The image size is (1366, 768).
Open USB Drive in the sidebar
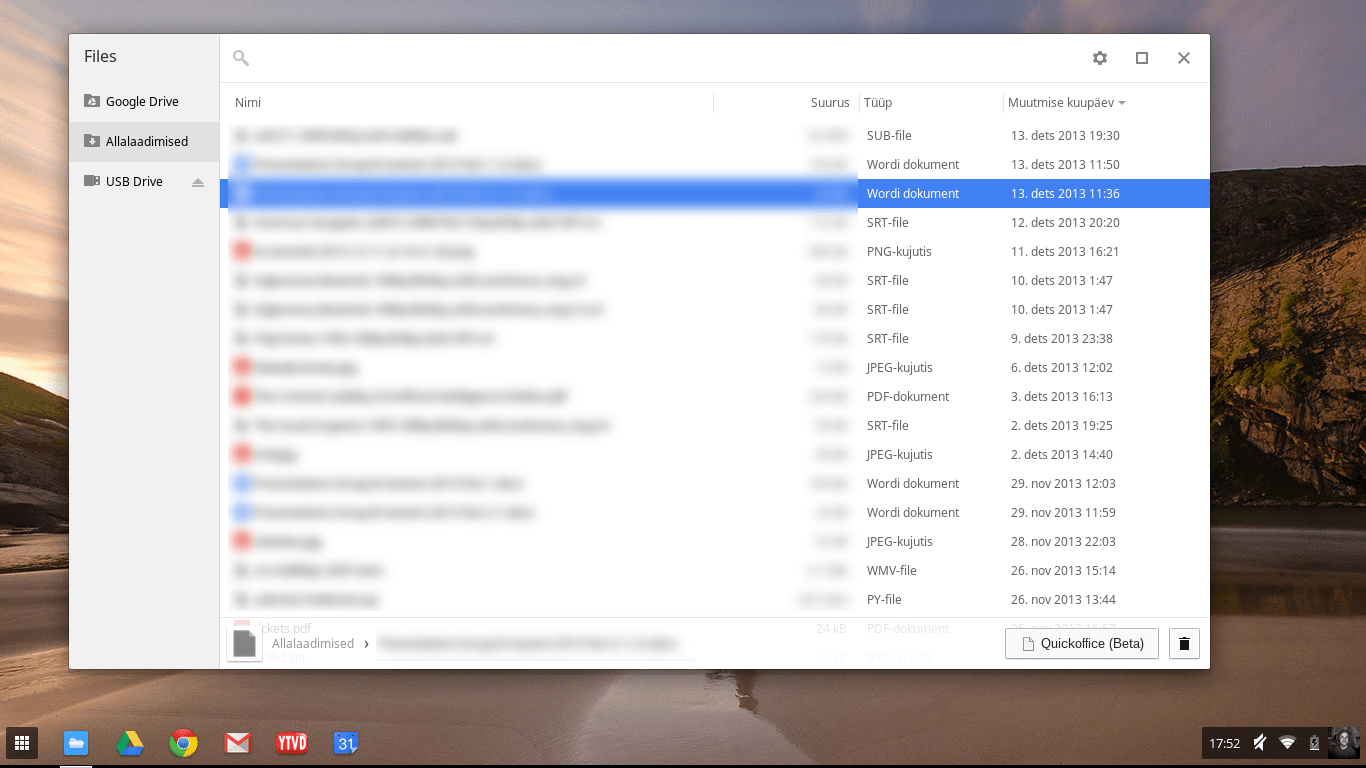[x=134, y=182]
